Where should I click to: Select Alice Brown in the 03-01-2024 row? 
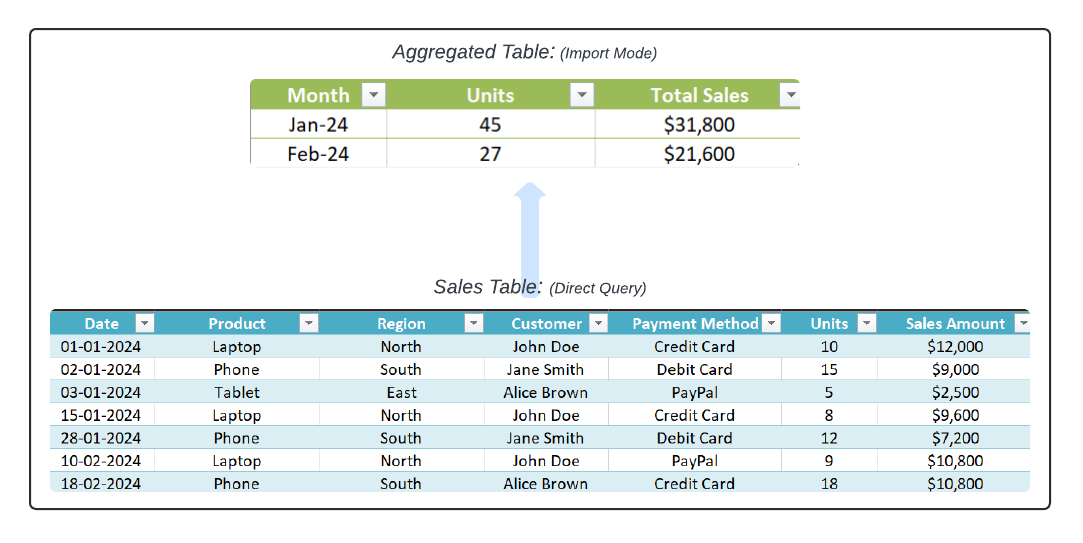click(546, 392)
